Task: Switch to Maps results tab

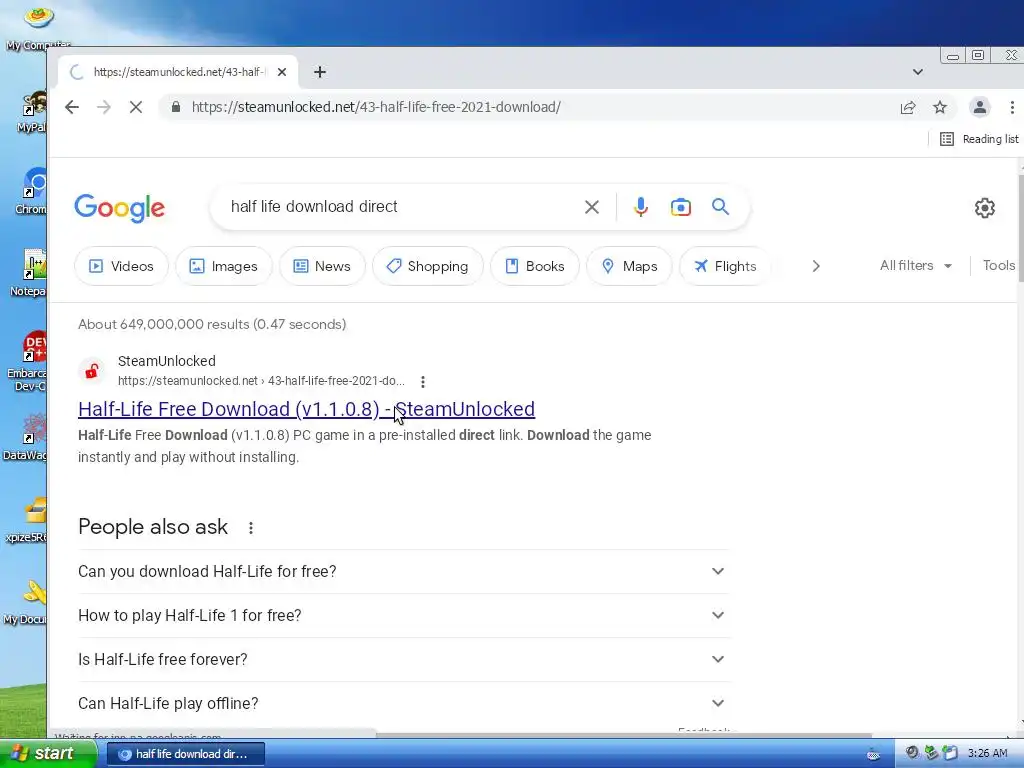Action: (630, 266)
